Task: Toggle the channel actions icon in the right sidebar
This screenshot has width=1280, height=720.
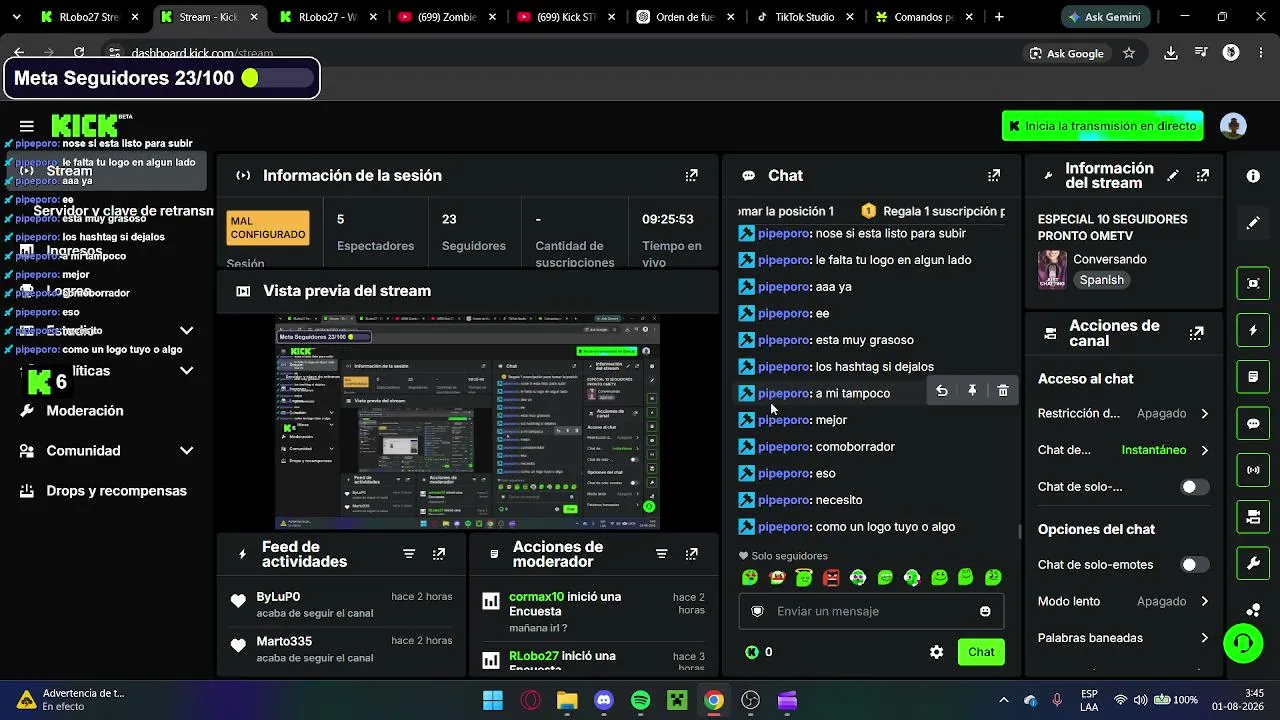Action: click(1253, 517)
